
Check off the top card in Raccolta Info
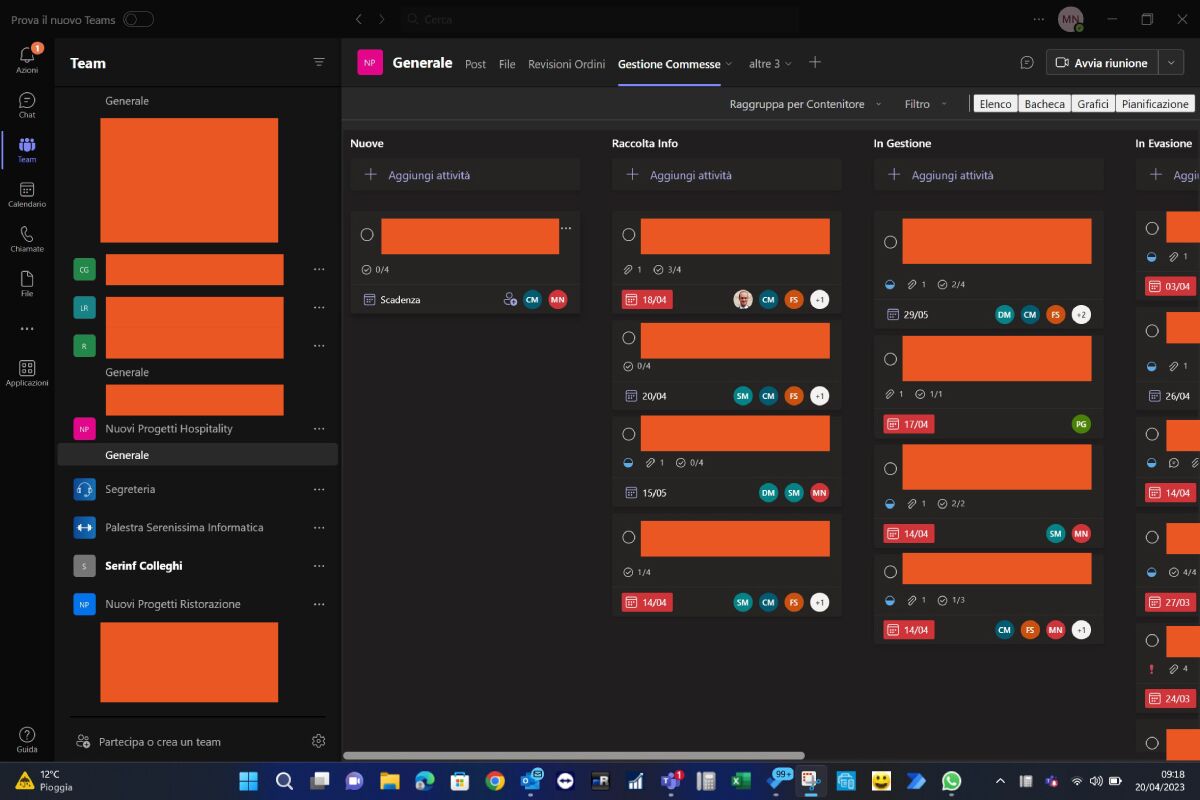[x=628, y=234]
